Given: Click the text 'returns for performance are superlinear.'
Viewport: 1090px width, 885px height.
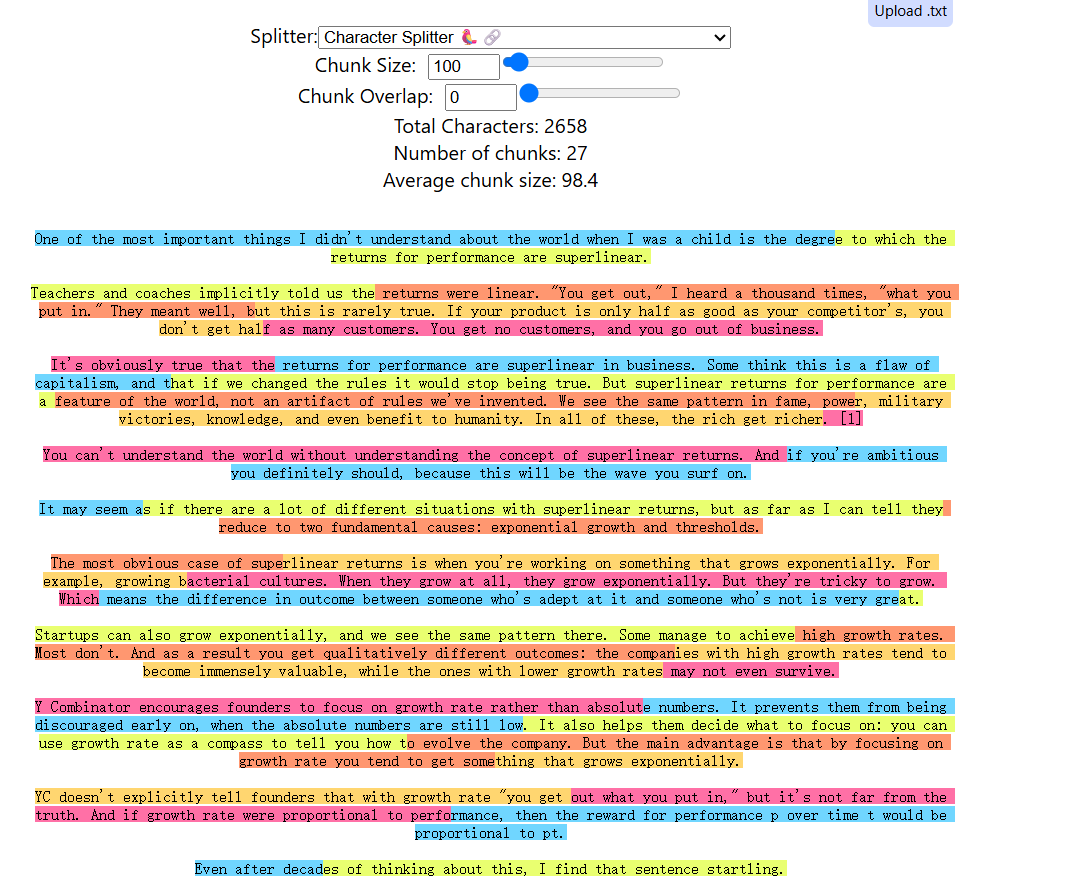Looking at the screenshot, I should coord(489,257).
